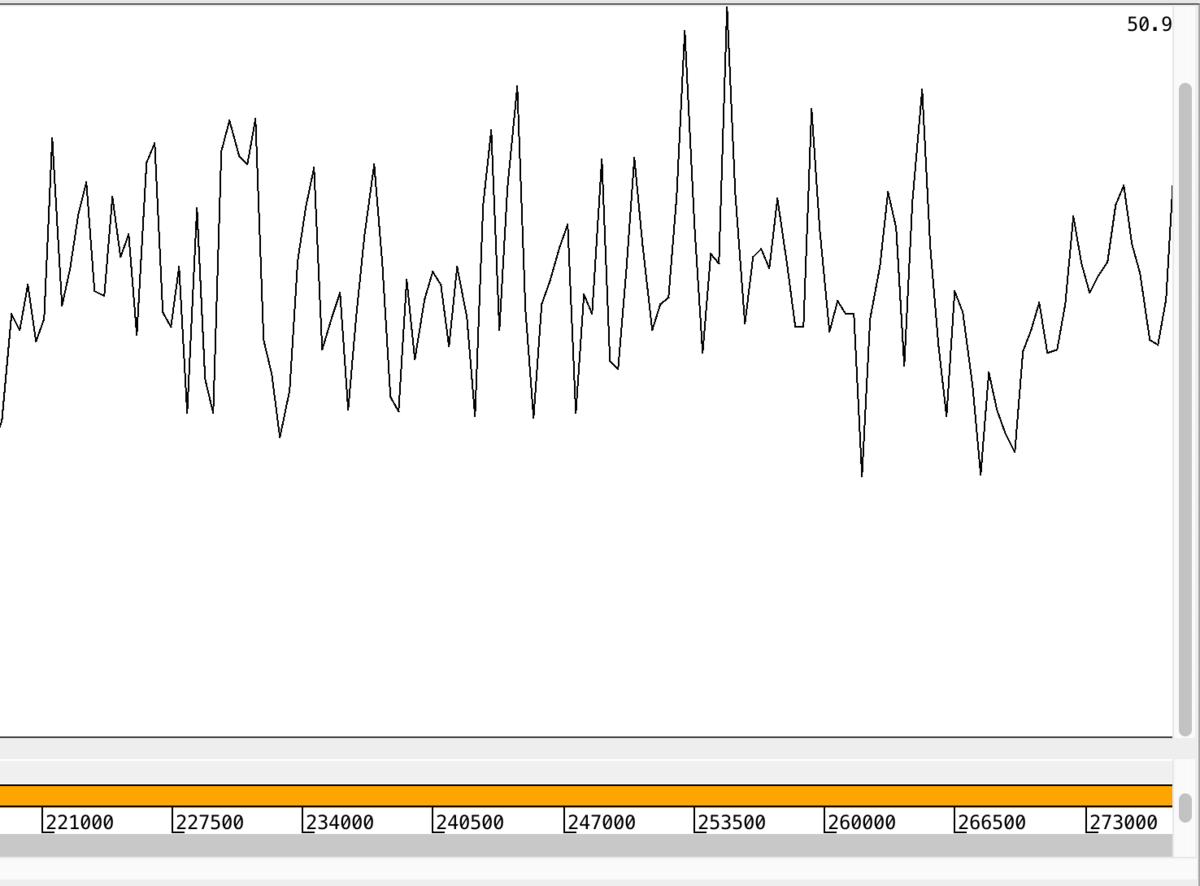Click the orange feature bar
The height and width of the screenshot is (886, 1200).
(x=586, y=796)
